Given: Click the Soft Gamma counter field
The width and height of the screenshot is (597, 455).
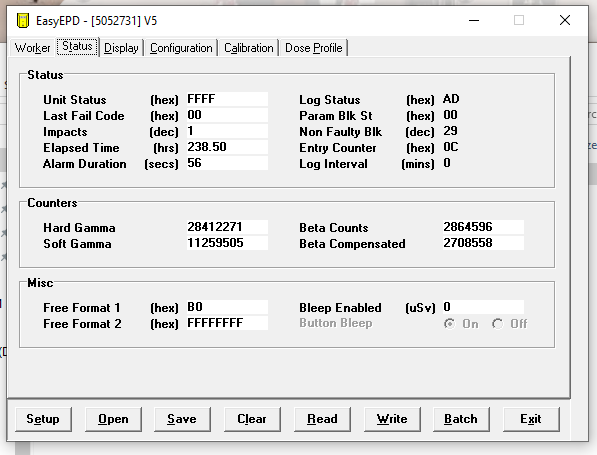Looking at the screenshot, I should pyautogui.click(x=227, y=243).
